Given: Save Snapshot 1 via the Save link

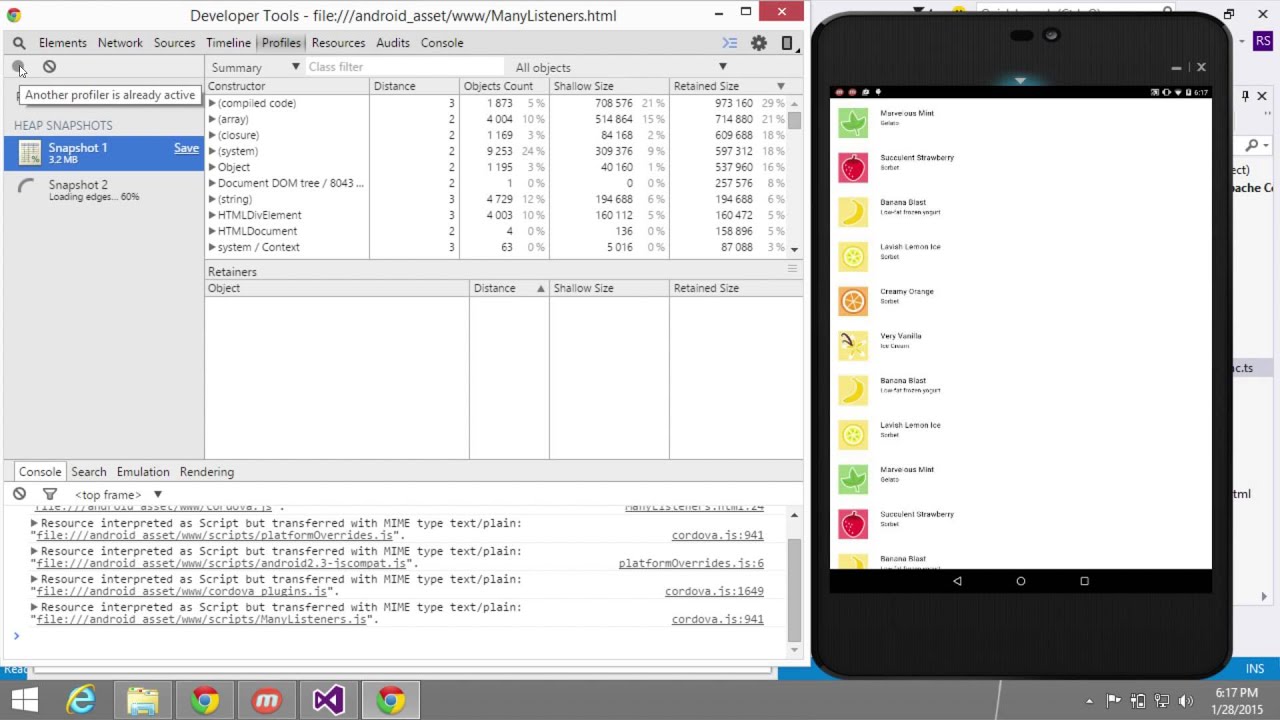Looking at the screenshot, I should tap(186, 148).
